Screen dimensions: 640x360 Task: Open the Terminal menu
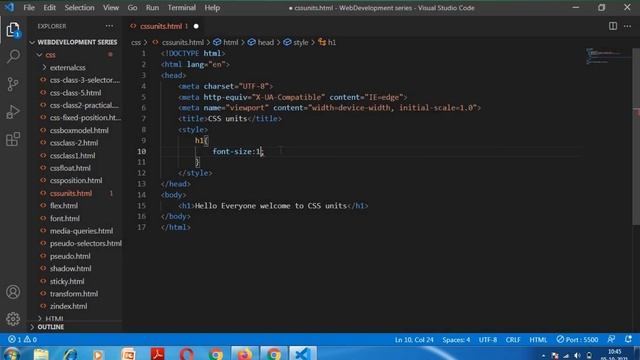click(x=182, y=8)
